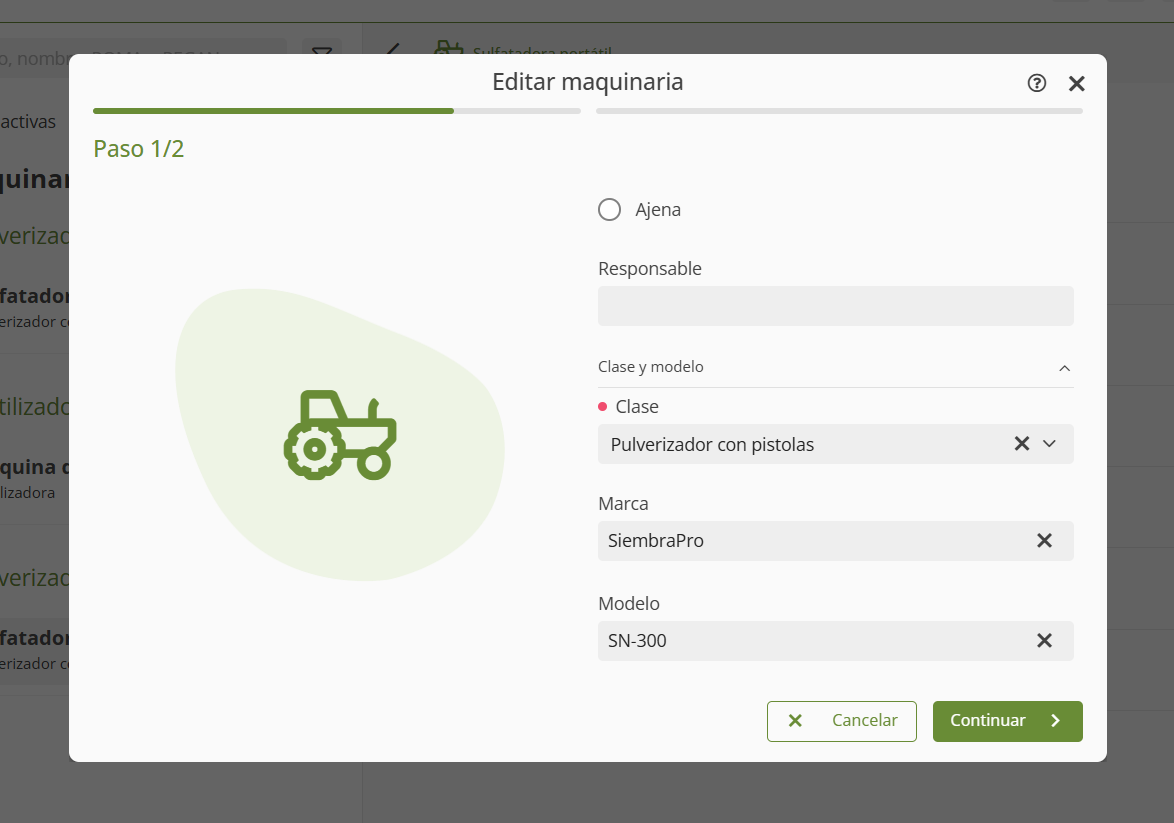Image resolution: width=1174 pixels, height=823 pixels.
Task: Clear the Marca field with its X
Action: (x=1044, y=541)
